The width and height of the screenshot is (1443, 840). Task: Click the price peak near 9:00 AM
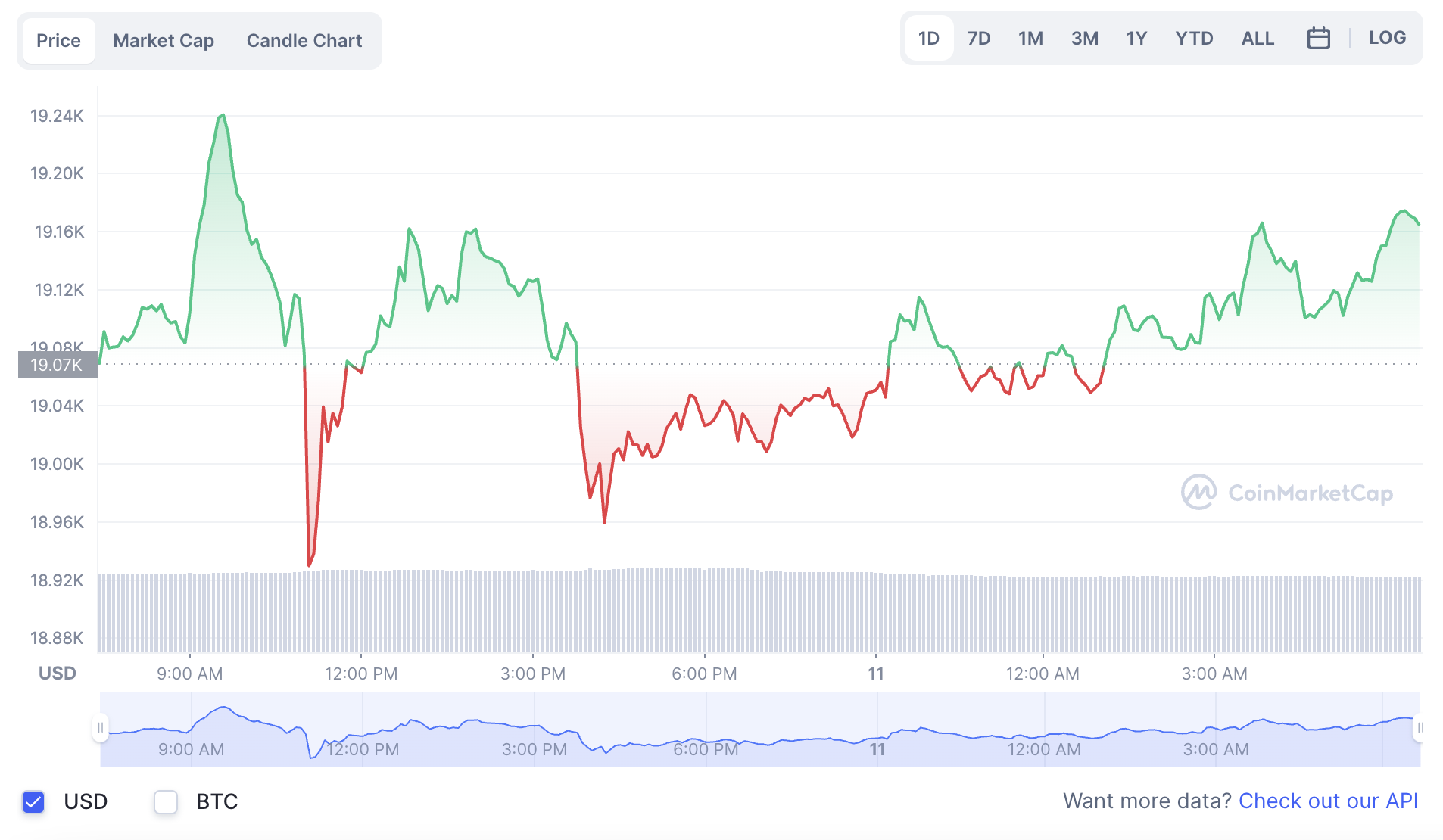[222, 116]
